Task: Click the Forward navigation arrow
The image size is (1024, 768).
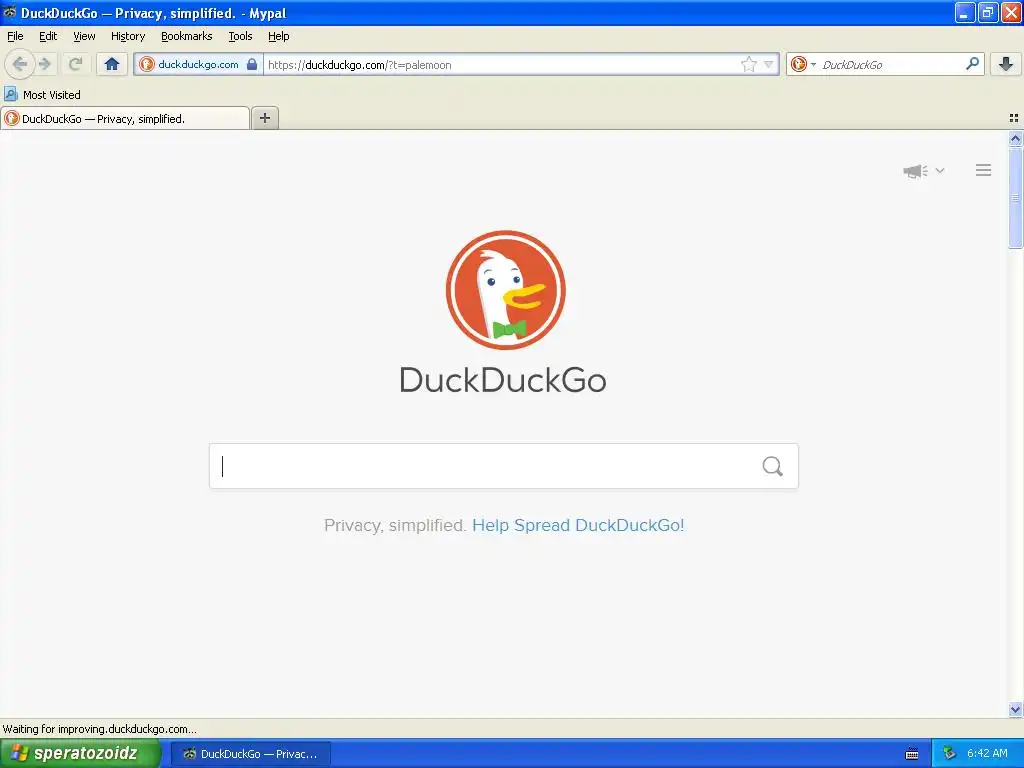Action: [x=44, y=64]
